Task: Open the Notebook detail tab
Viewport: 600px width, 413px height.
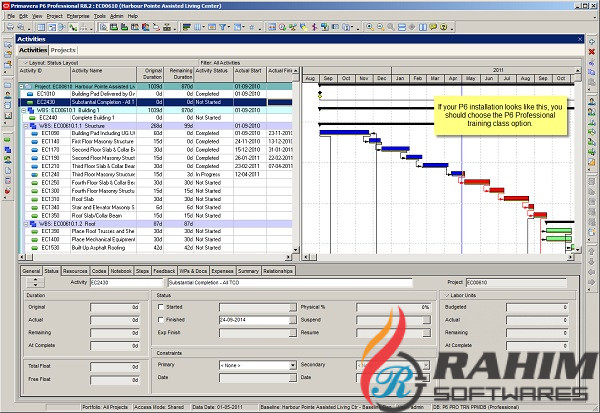Action: click(121, 271)
